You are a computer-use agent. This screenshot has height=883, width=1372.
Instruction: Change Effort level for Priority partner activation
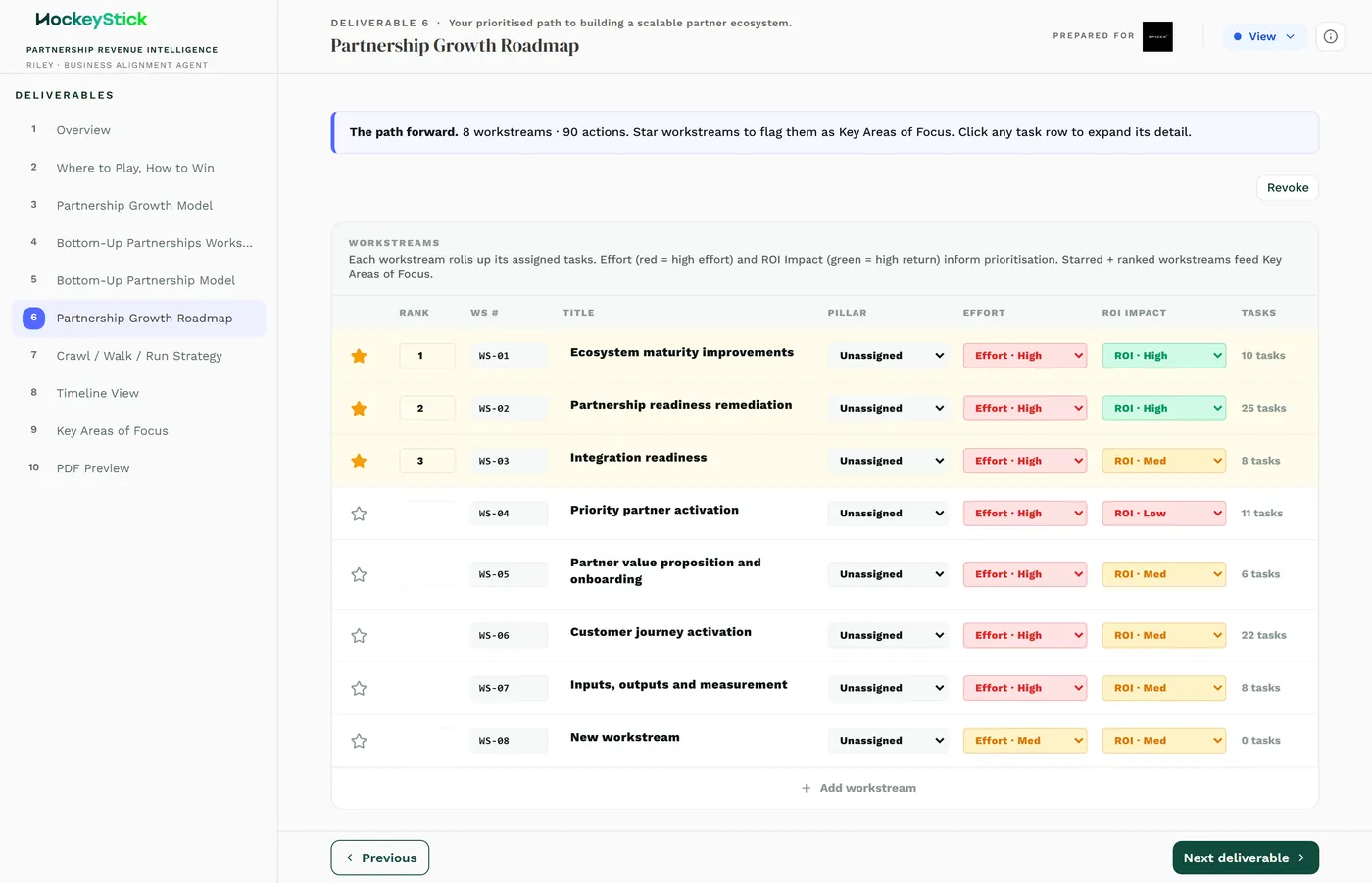click(1025, 514)
